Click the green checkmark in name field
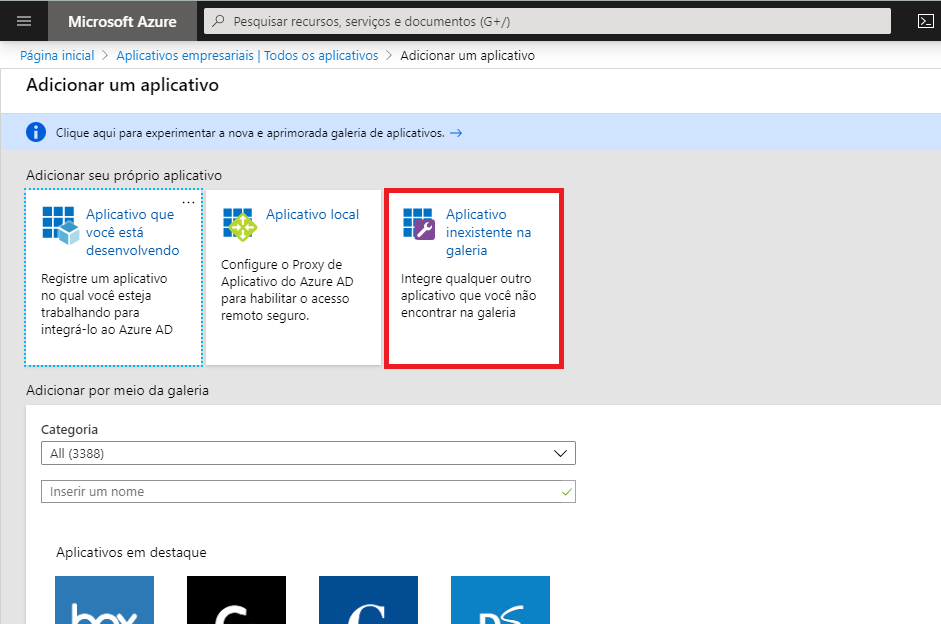The height and width of the screenshot is (624, 941). click(x=566, y=492)
